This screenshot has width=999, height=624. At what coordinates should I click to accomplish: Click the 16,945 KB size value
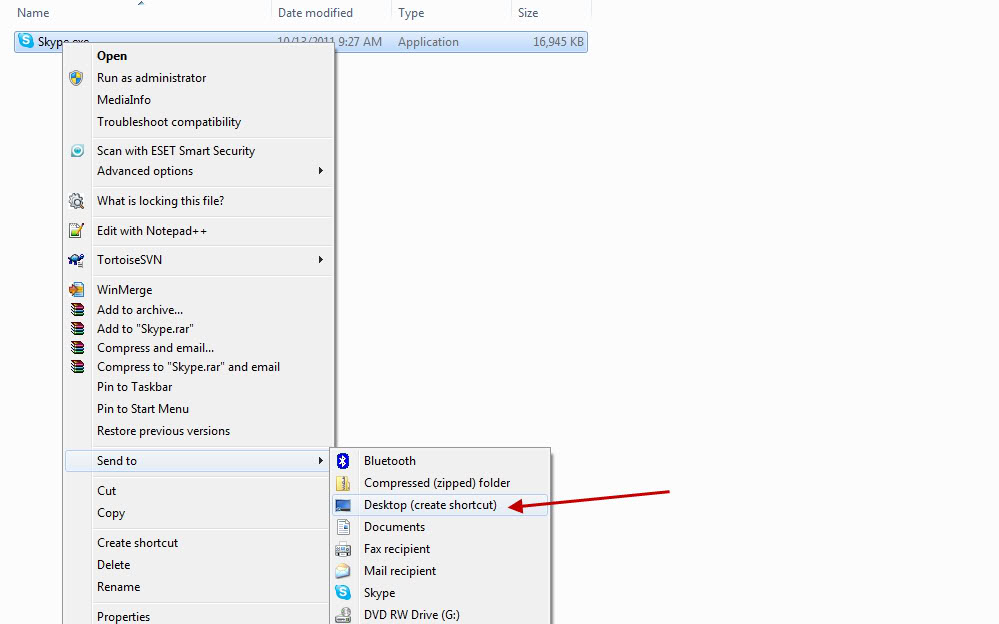pyautogui.click(x=558, y=42)
